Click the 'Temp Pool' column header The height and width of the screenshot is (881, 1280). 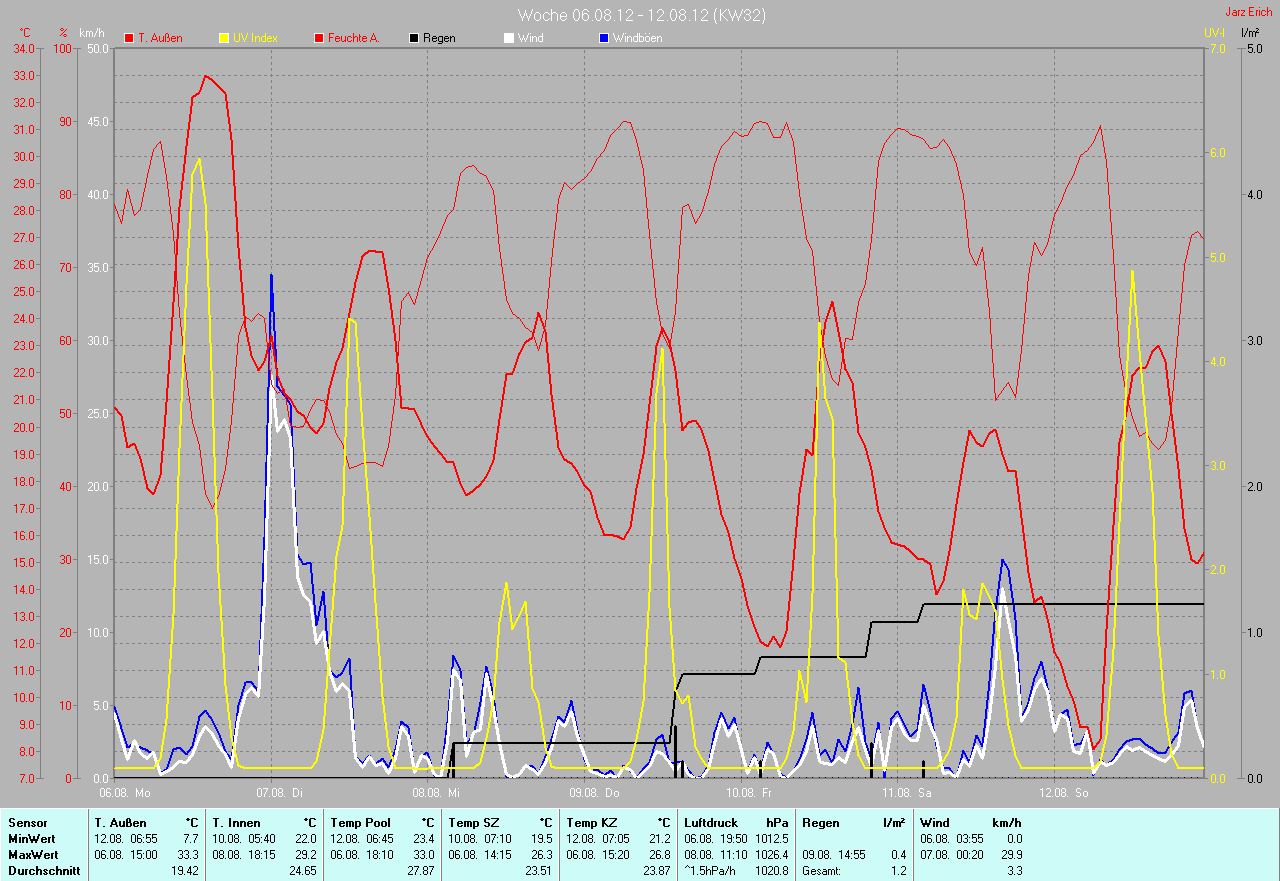(x=361, y=822)
